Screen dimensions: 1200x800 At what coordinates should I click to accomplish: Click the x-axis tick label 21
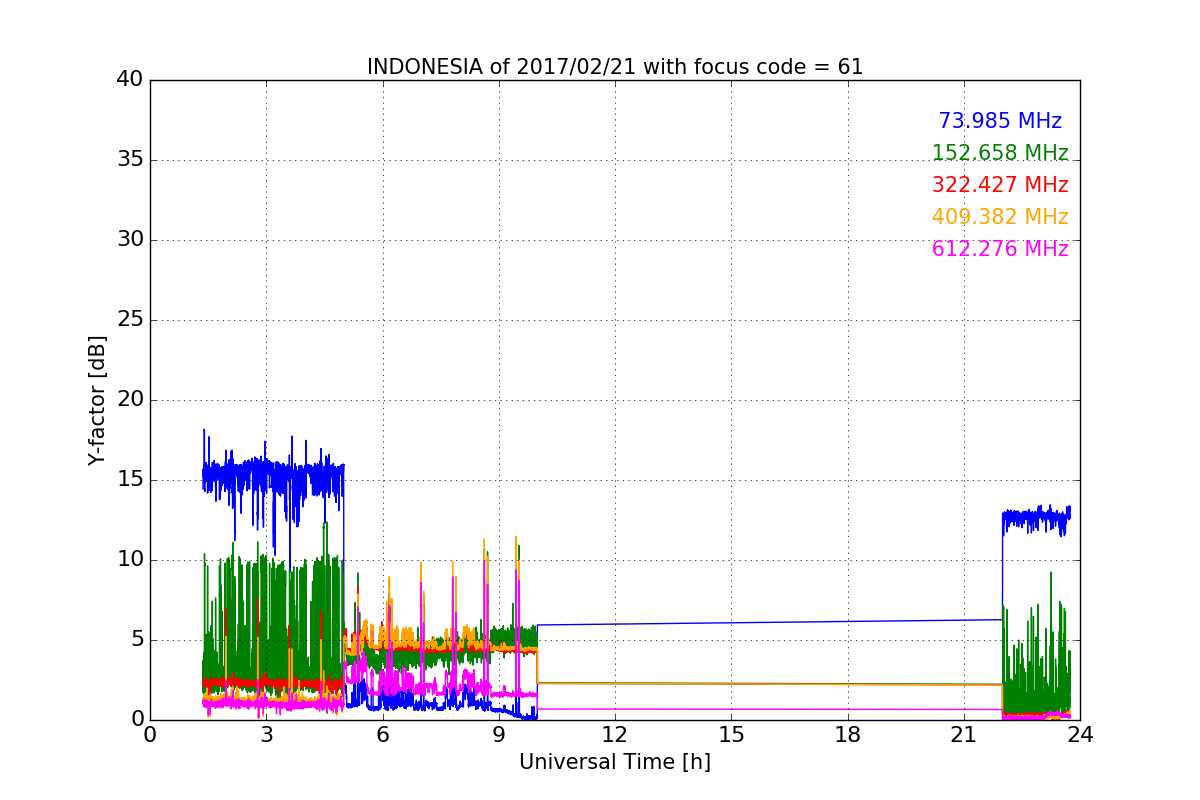(x=964, y=735)
